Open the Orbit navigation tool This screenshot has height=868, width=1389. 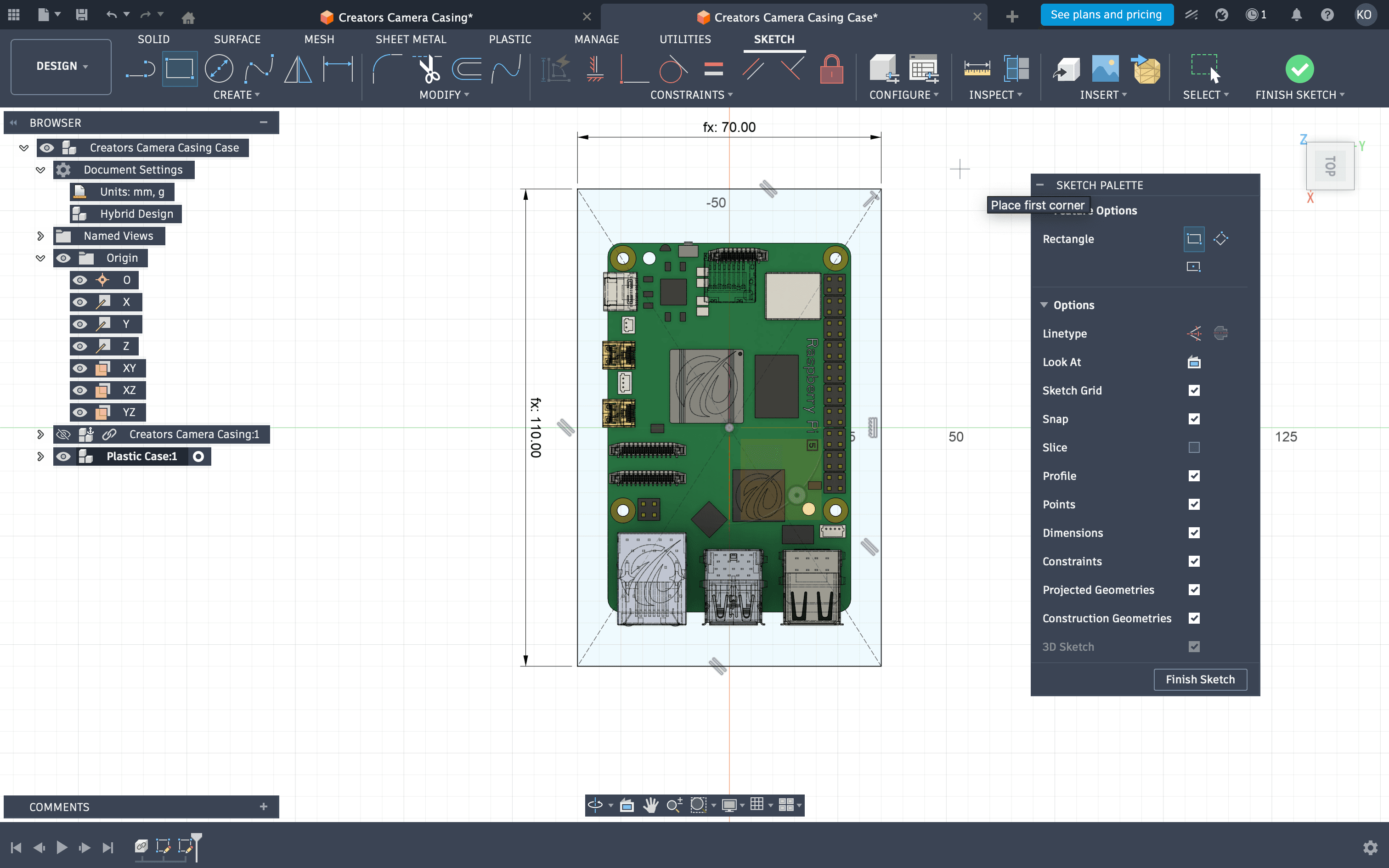(x=595, y=805)
